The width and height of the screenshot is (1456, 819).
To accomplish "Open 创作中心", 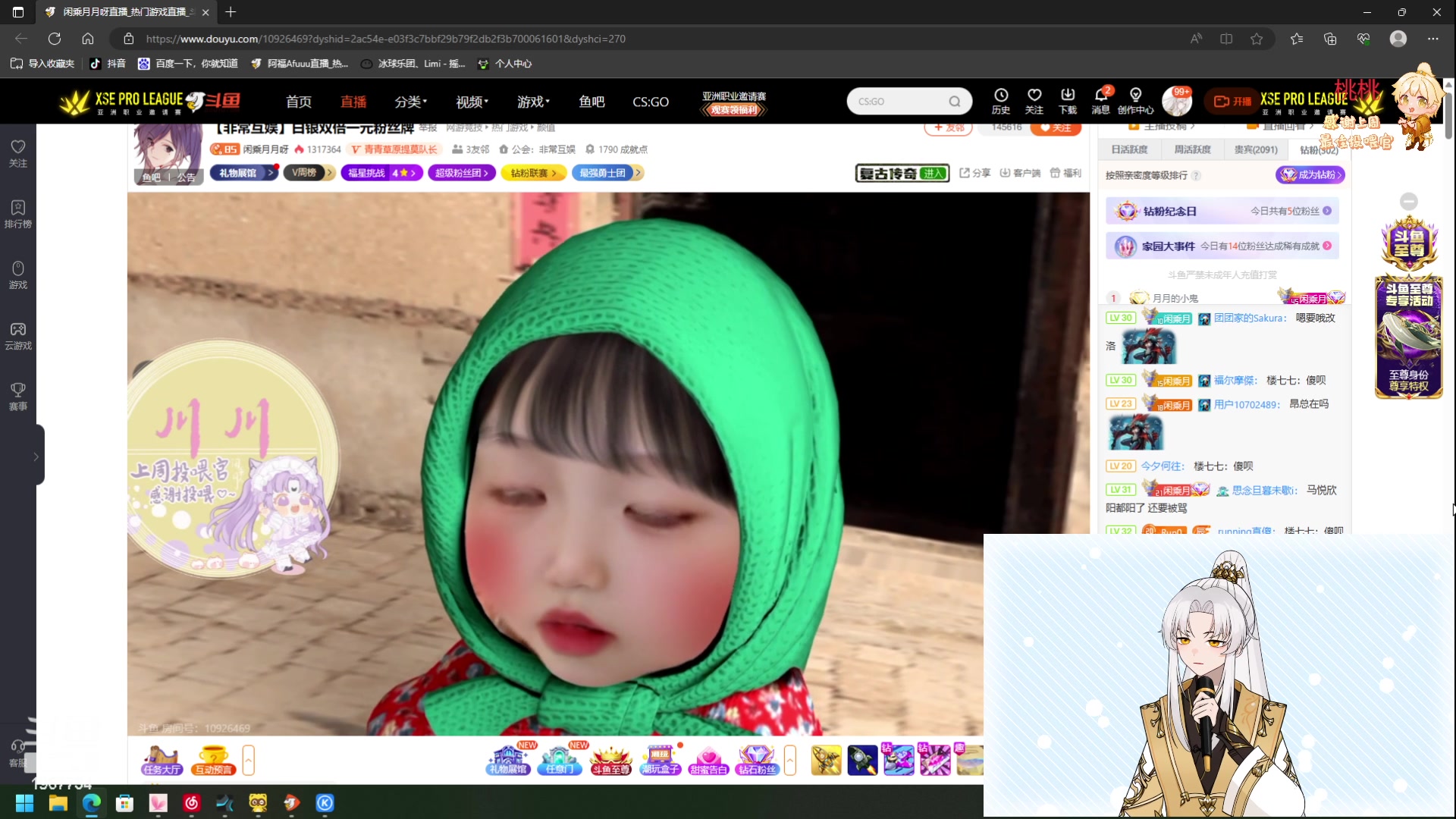I will (1135, 100).
